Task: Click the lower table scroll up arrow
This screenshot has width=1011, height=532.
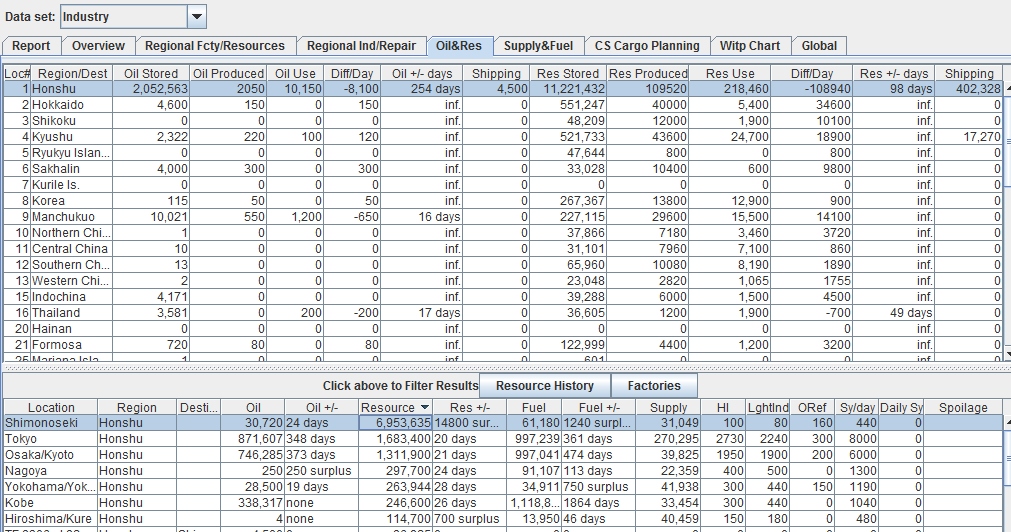Action: pyautogui.click(x=1007, y=422)
